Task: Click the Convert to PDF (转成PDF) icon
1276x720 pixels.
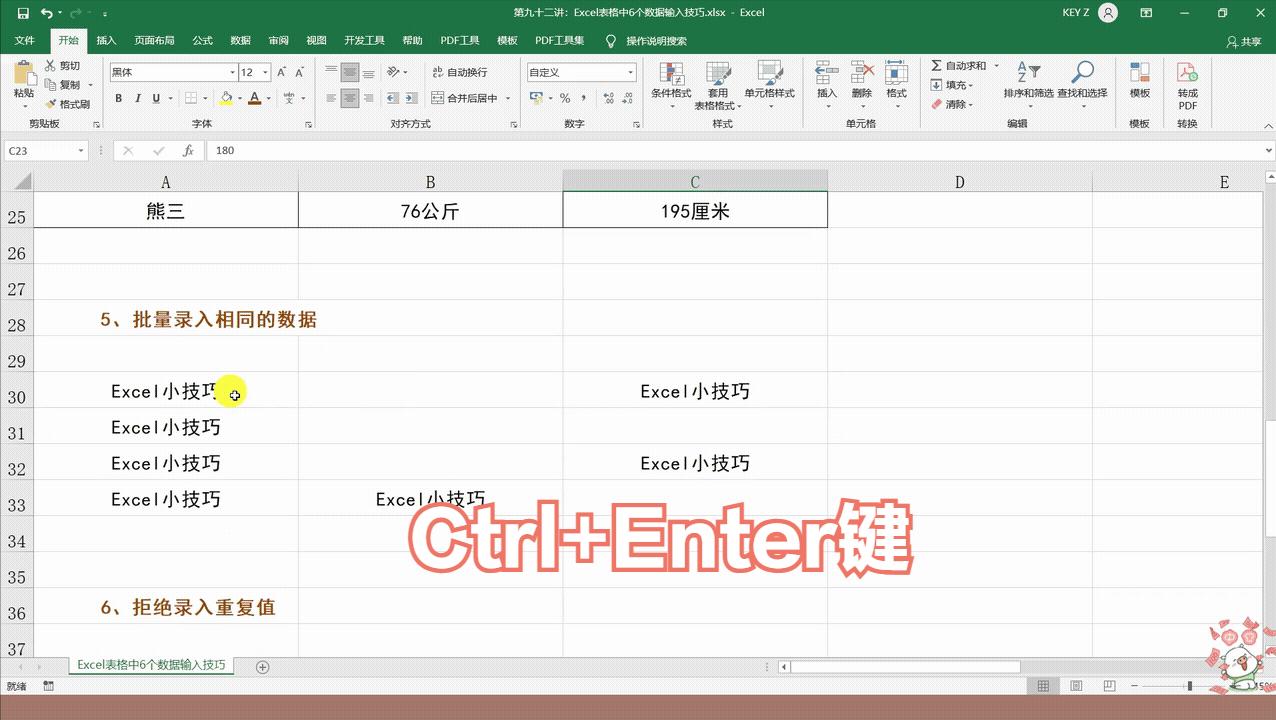Action: [x=1187, y=73]
